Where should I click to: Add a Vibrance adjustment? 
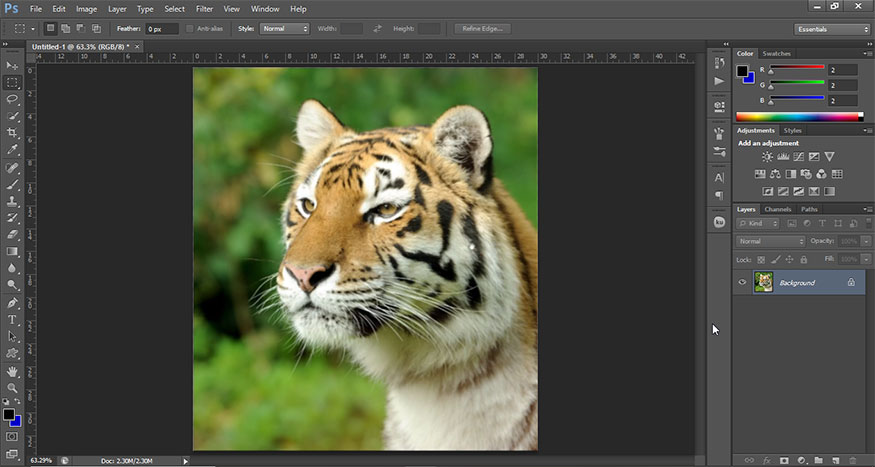coord(829,157)
